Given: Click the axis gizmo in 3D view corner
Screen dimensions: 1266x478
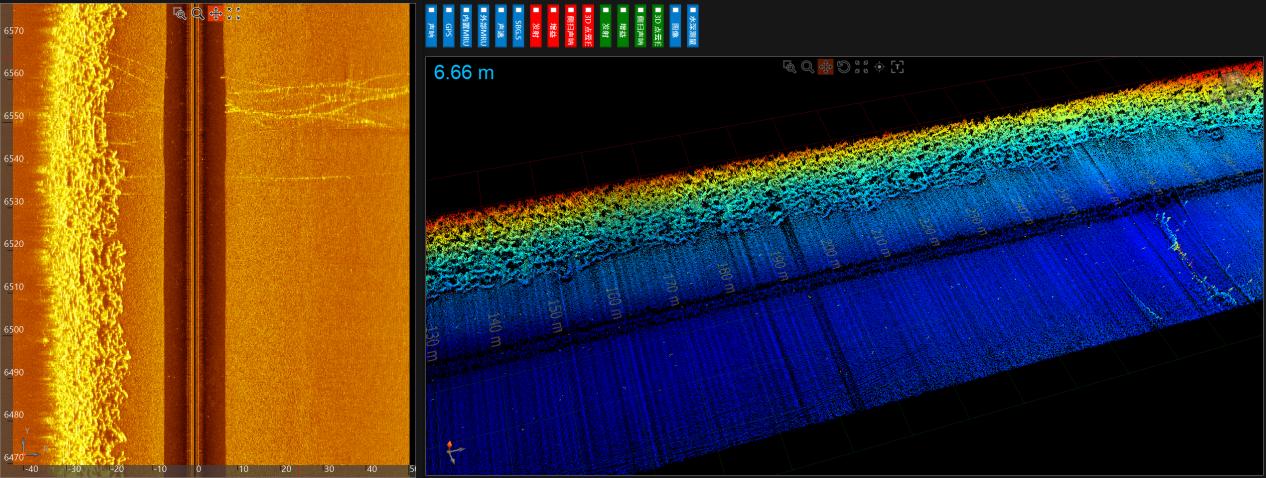Looking at the screenshot, I should click(x=453, y=451).
